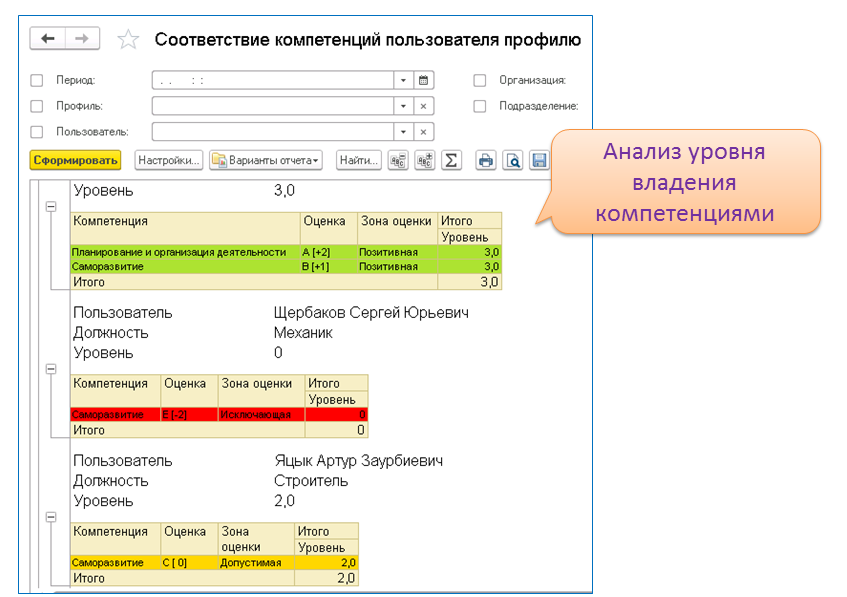Click the forward navigation arrow
Screen dimensions: 847x597
coord(81,39)
